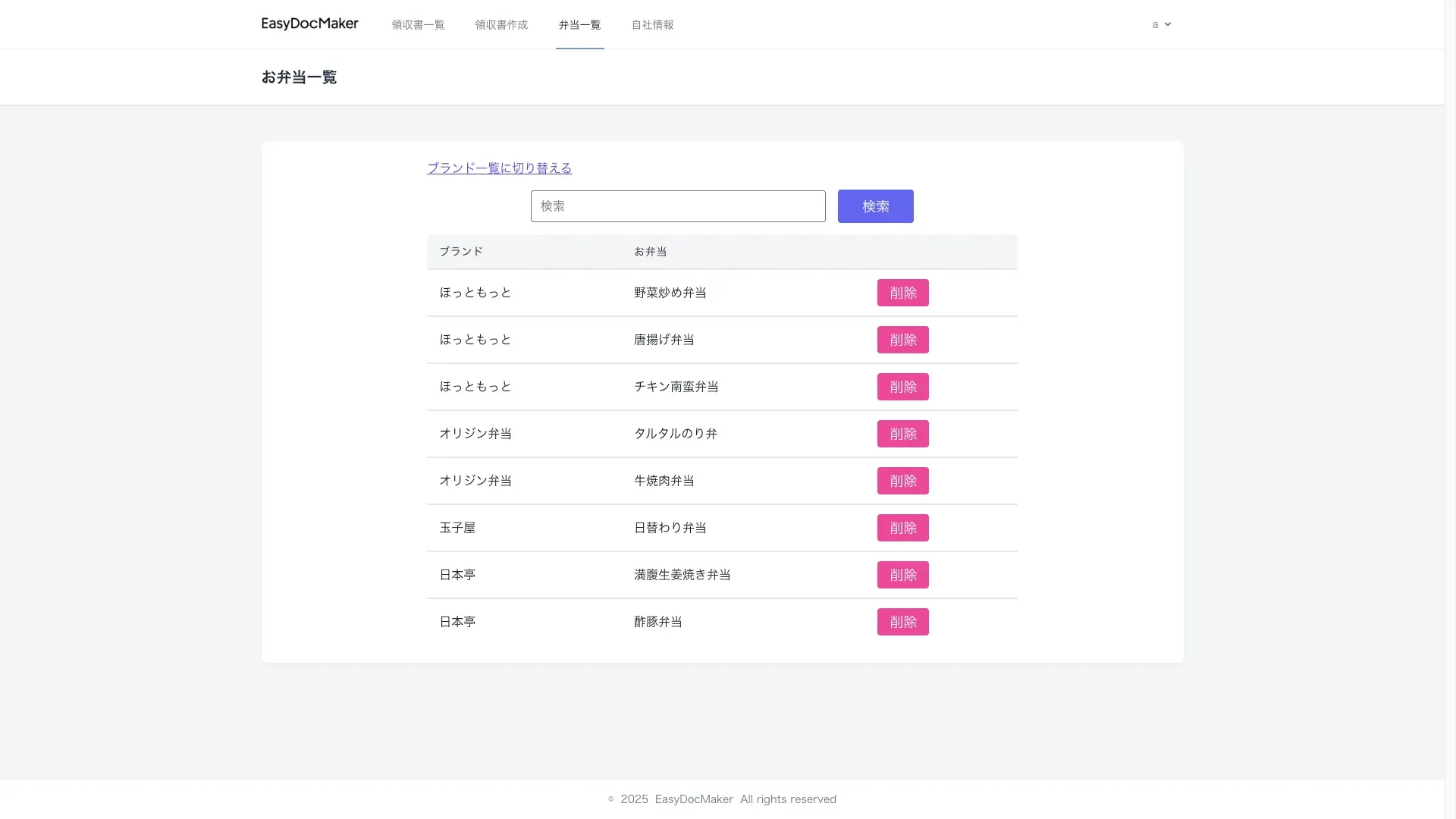Click the ブランド column header
The width and height of the screenshot is (1456, 819).
tap(461, 252)
